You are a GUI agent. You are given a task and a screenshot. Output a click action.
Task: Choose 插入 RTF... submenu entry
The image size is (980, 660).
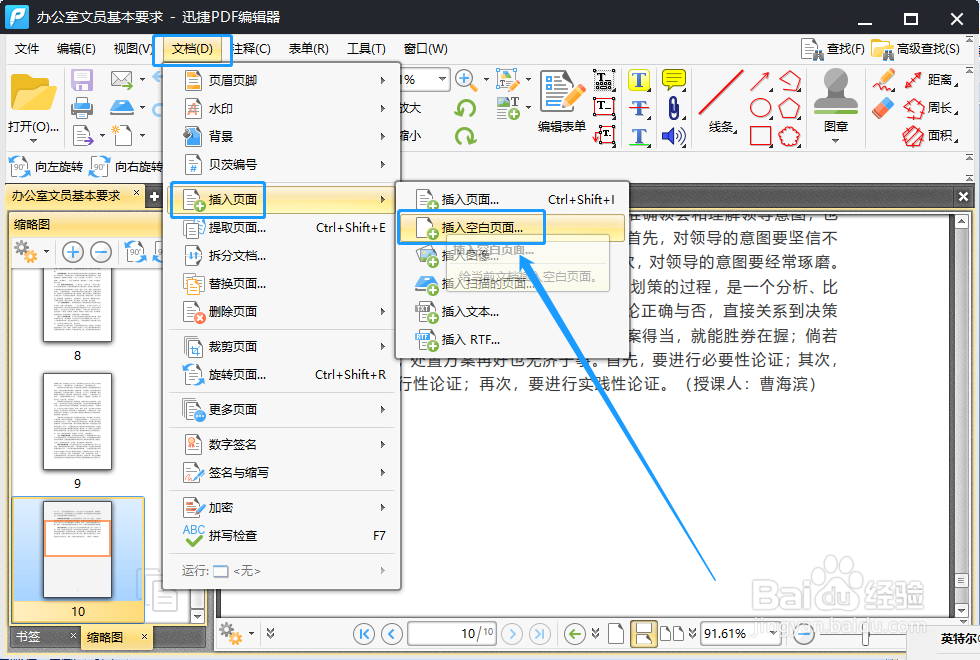tap(512, 339)
